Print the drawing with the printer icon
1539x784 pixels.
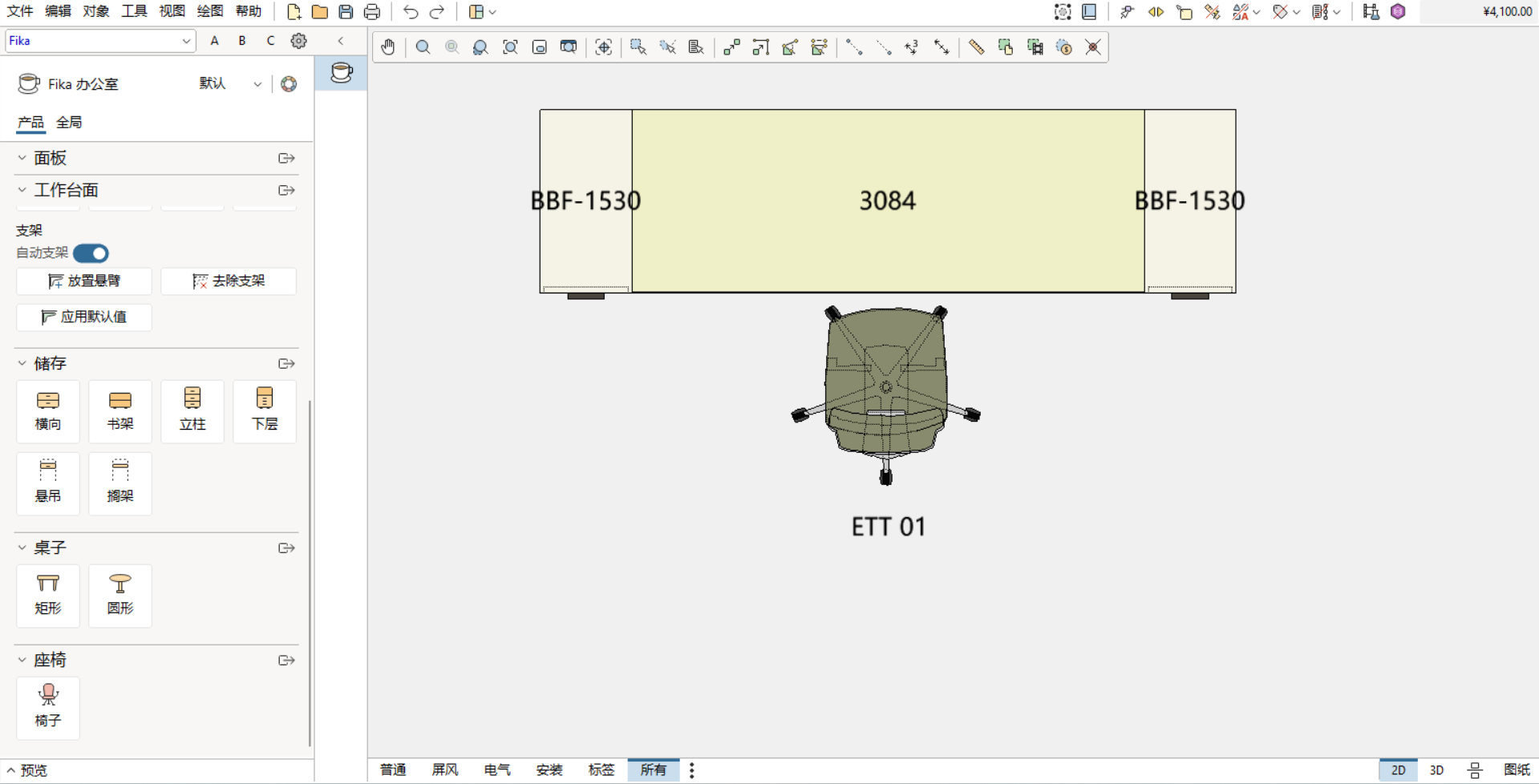tap(371, 12)
